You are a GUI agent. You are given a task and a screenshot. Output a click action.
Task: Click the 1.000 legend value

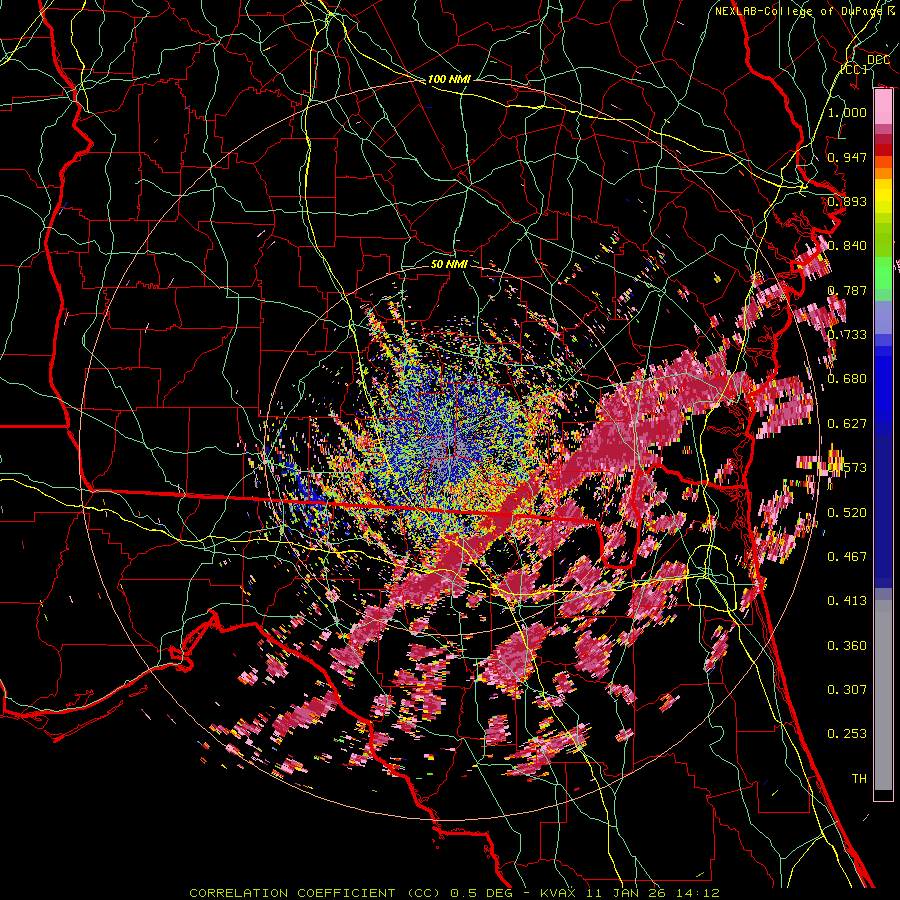click(x=847, y=112)
